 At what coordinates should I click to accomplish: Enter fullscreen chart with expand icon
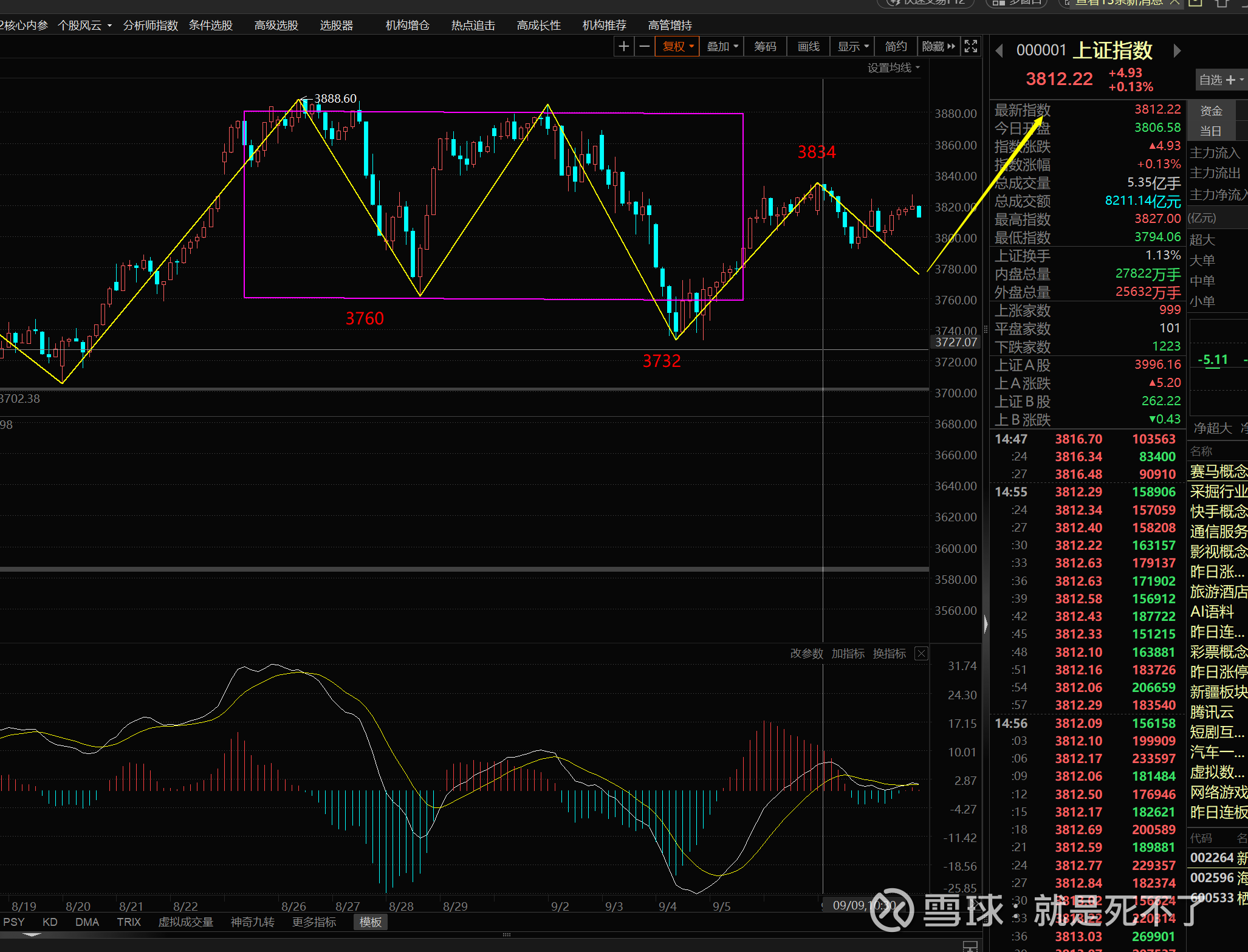(x=970, y=46)
